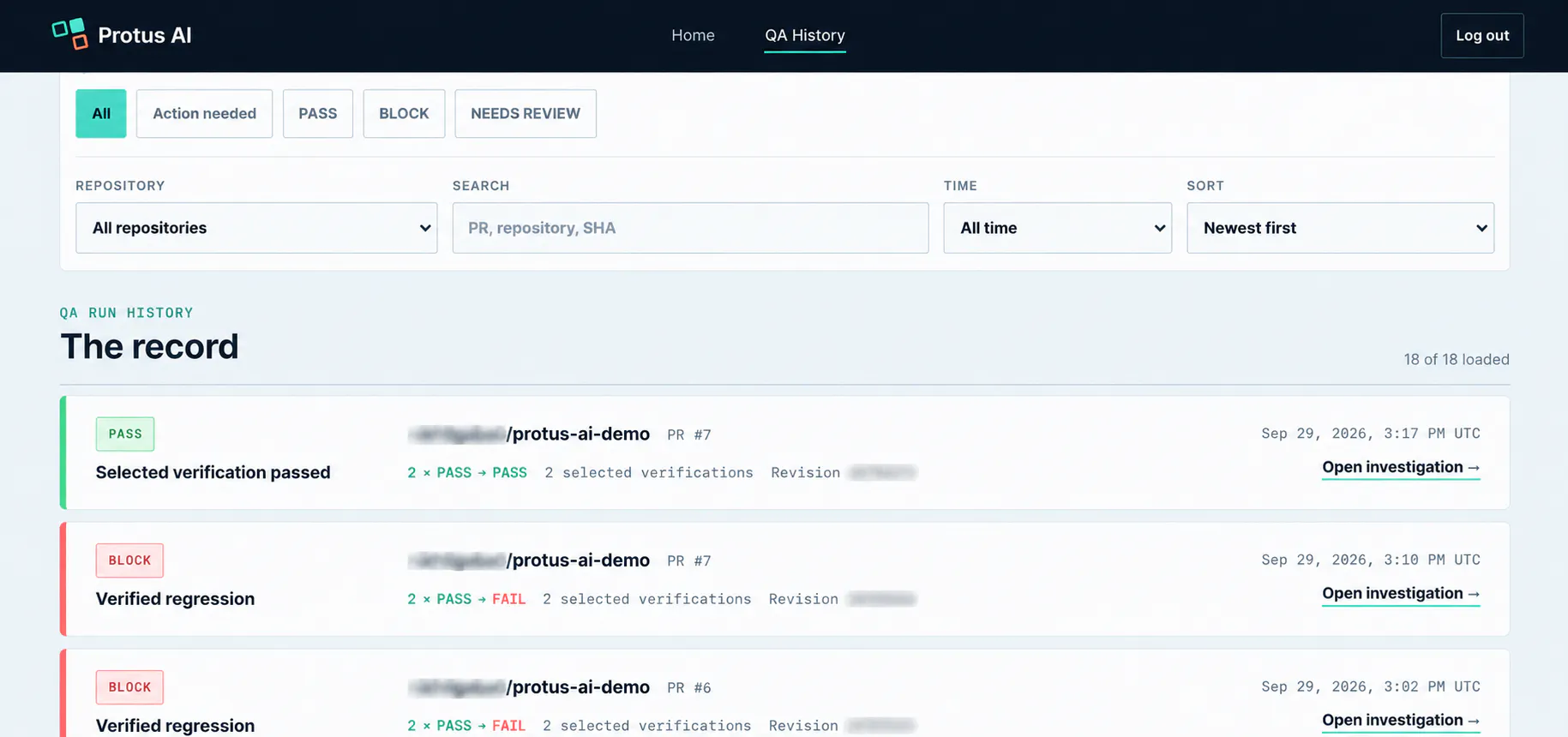Image resolution: width=1568 pixels, height=737 pixels.
Task: Click 'Verified regression' title on the 3:10 PM run
Action: (175, 599)
